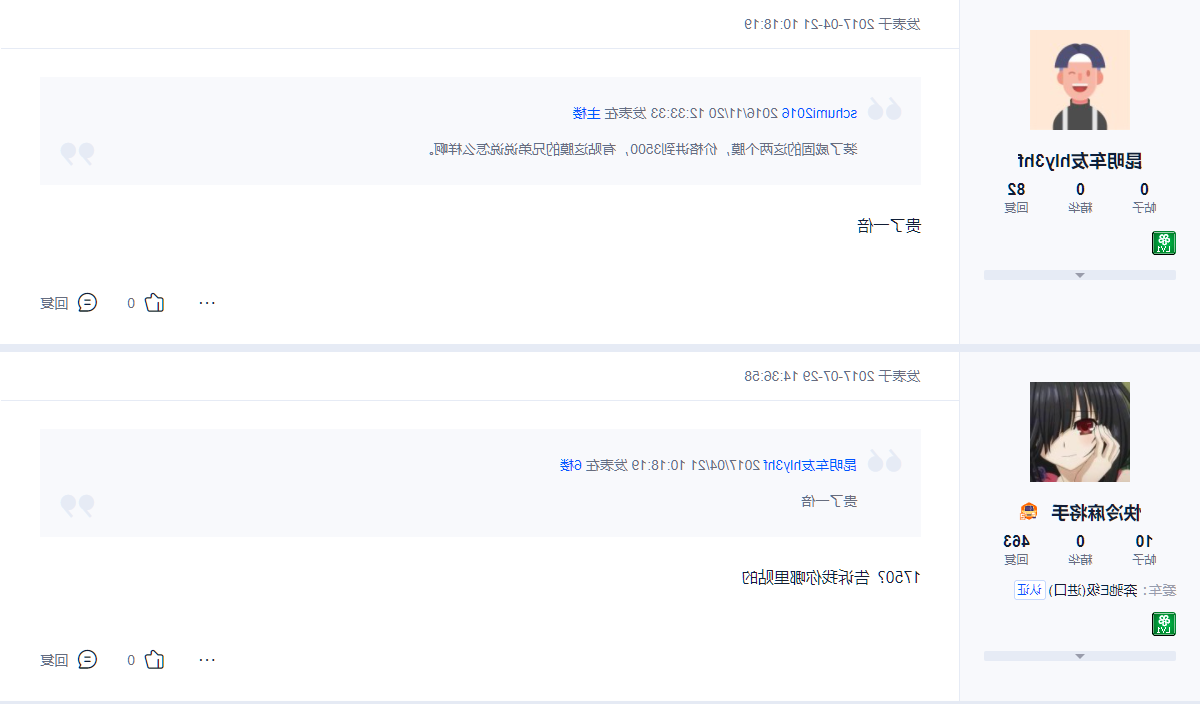Click 认证 tag next to 奔驰E级(进口)

(x=1030, y=589)
